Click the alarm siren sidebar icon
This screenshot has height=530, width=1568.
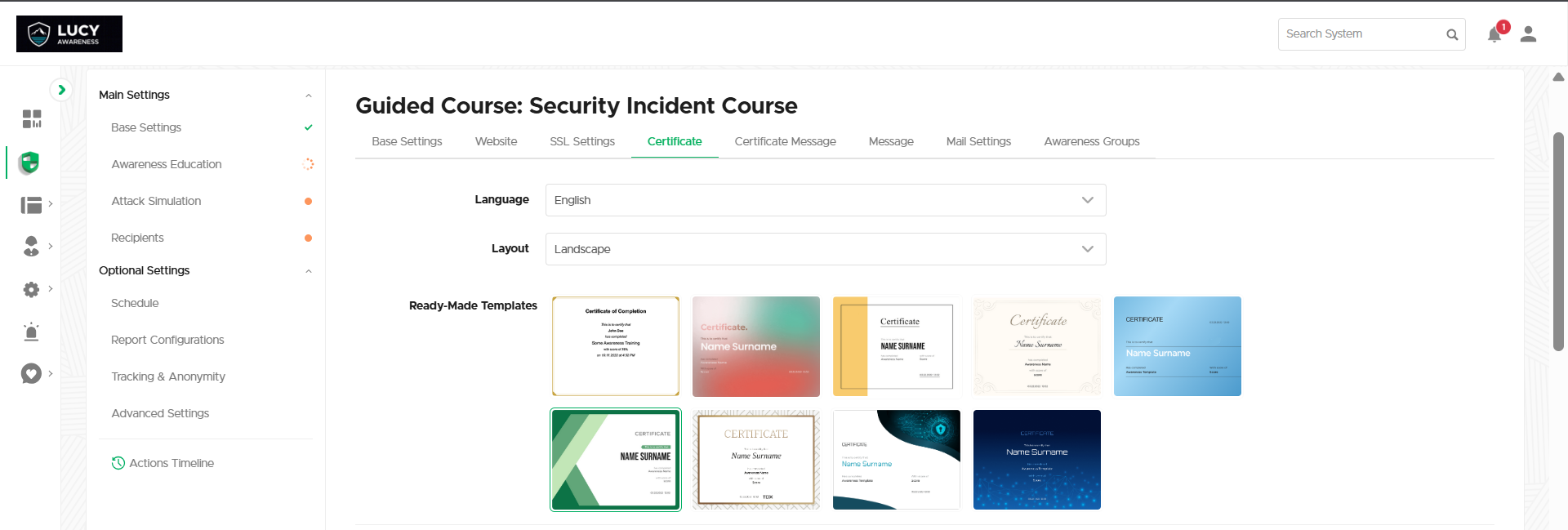click(x=31, y=332)
